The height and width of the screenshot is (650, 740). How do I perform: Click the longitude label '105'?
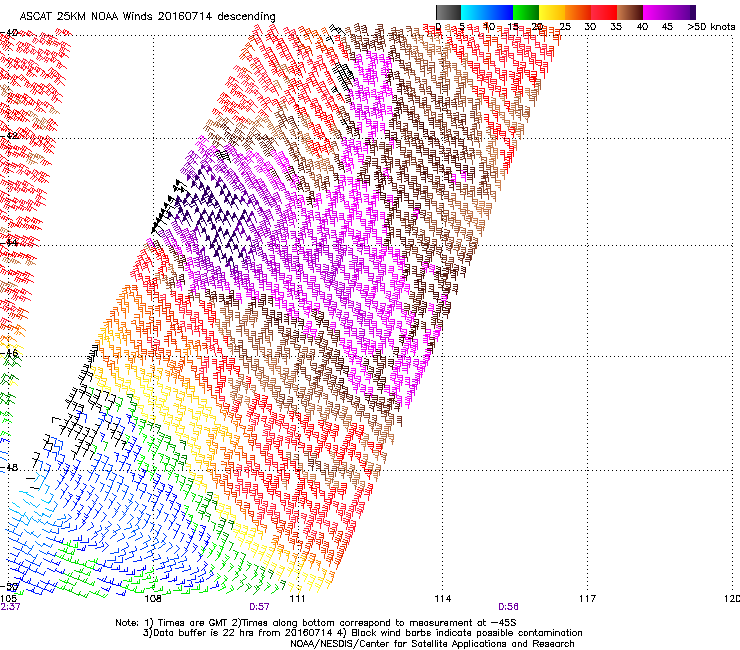(x=8, y=599)
